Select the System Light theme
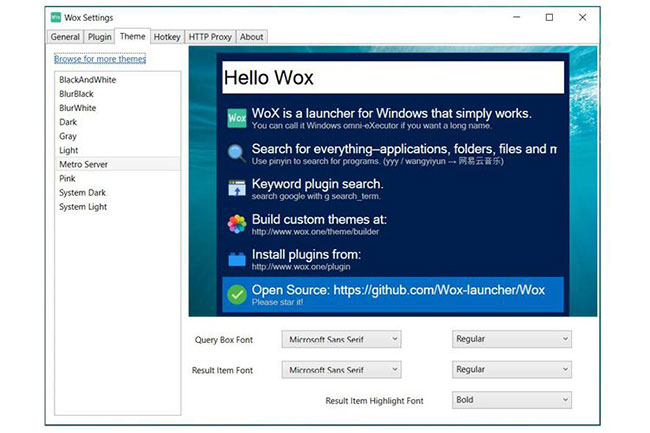The height and width of the screenshot is (433, 650). tap(118, 206)
